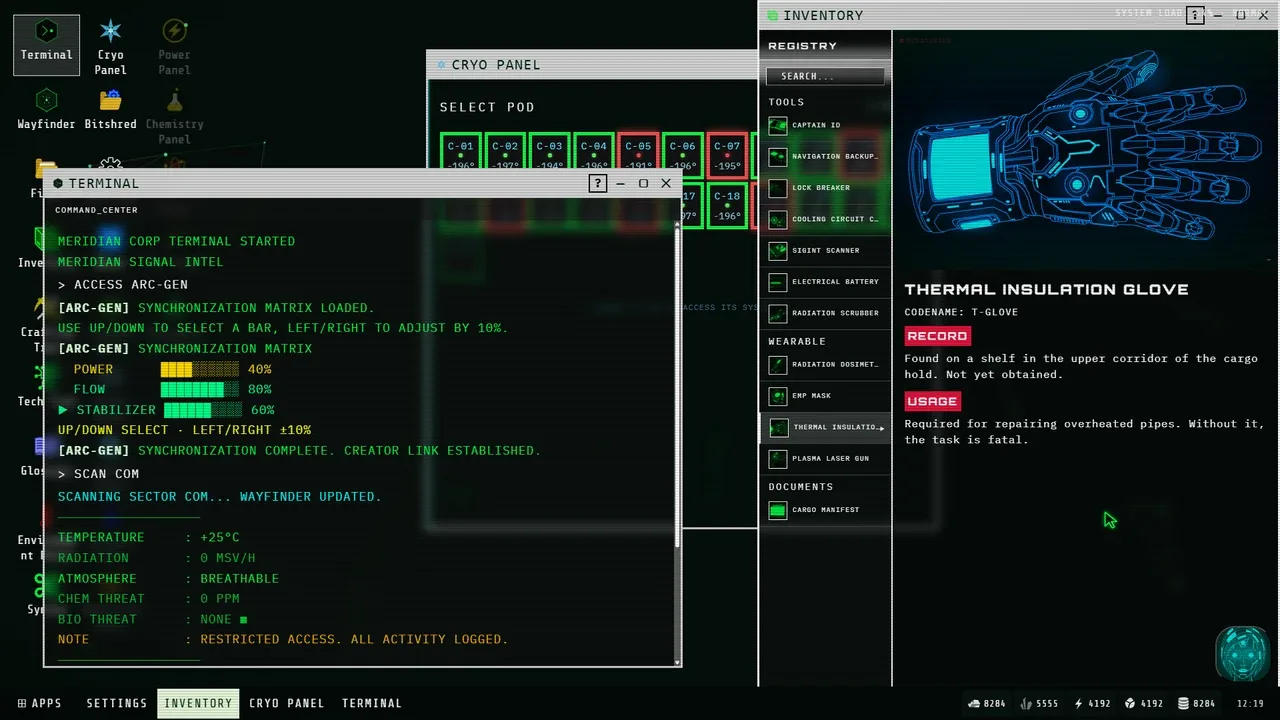Switch to Cryo Panel in the taskbar
The height and width of the screenshot is (720, 1280).
point(287,703)
